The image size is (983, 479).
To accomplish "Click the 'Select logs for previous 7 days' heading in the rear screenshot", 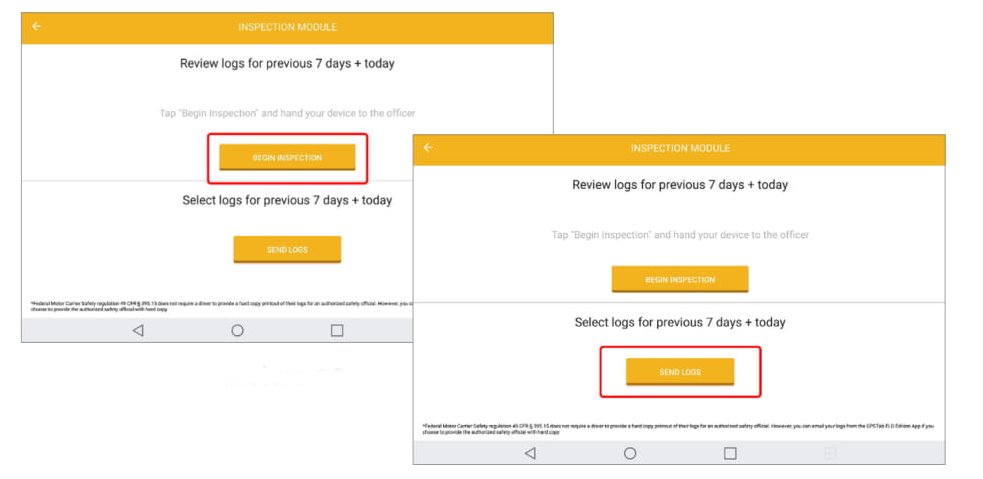I will click(x=287, y=201).
